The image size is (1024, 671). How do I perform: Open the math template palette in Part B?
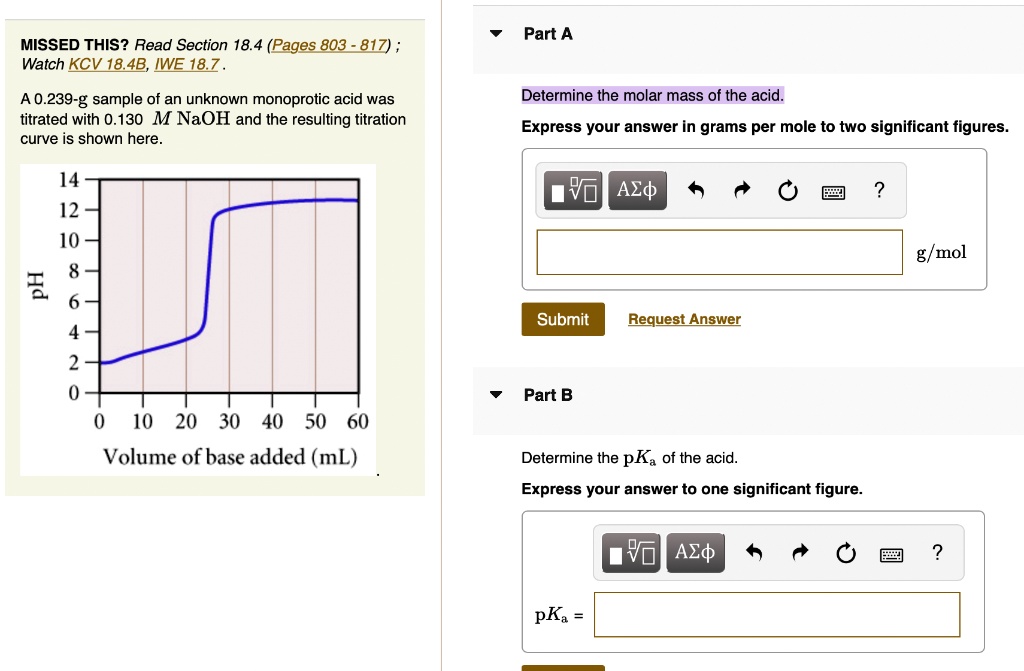[630, 552]
